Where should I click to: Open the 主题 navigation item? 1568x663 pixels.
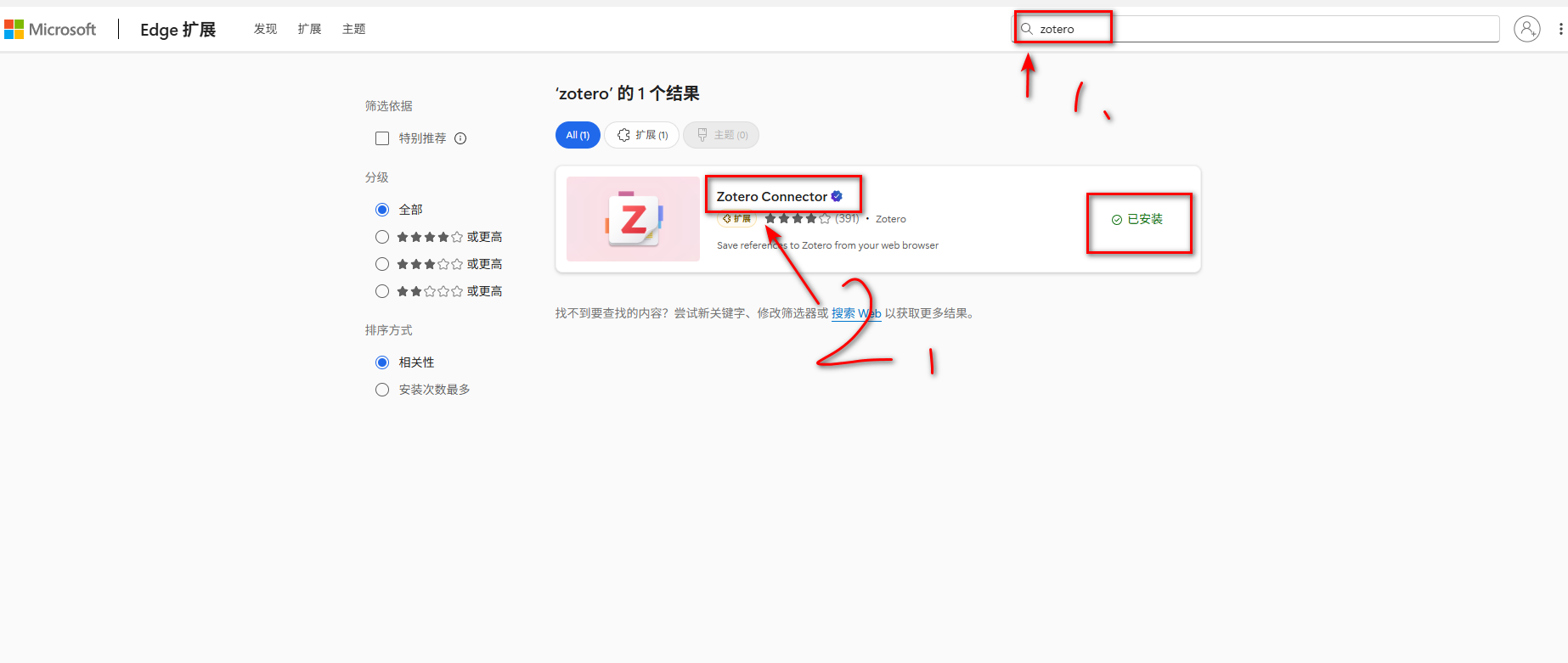pos(353,29)
